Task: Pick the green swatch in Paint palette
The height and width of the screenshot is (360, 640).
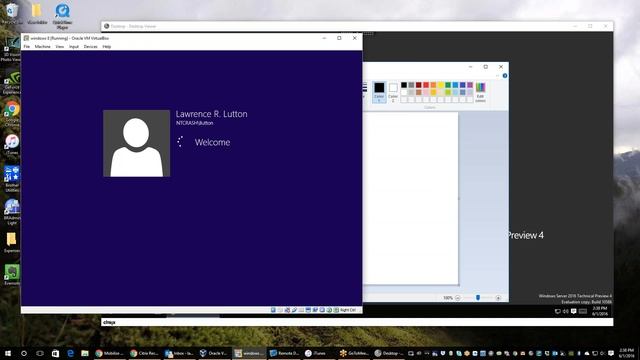Action: pyautogui.click(x=448, y=85)
